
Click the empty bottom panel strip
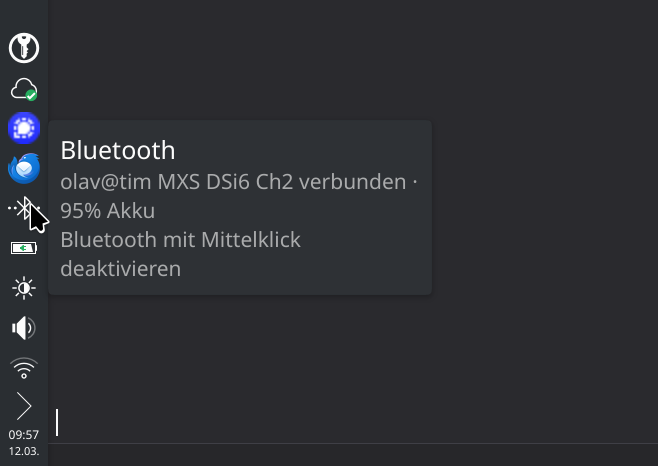[350, 455]
